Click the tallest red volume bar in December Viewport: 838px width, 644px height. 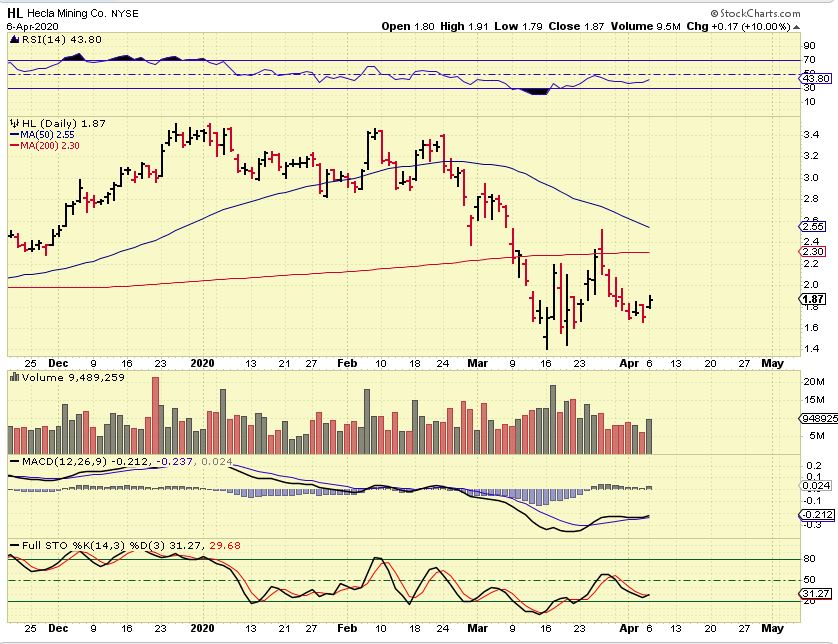tap(156, 416)
